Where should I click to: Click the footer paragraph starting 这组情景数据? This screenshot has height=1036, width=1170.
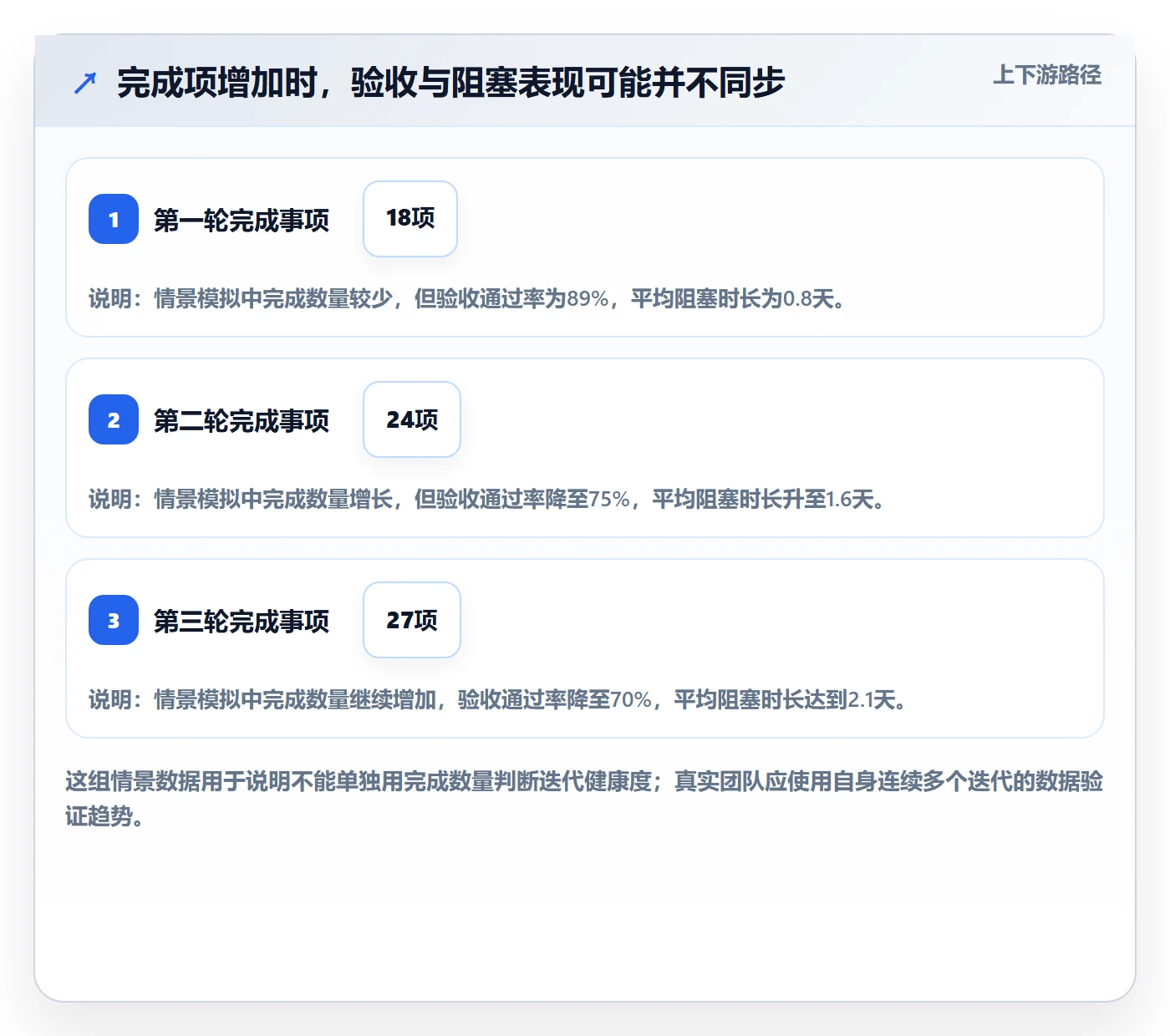pos(585,799)
